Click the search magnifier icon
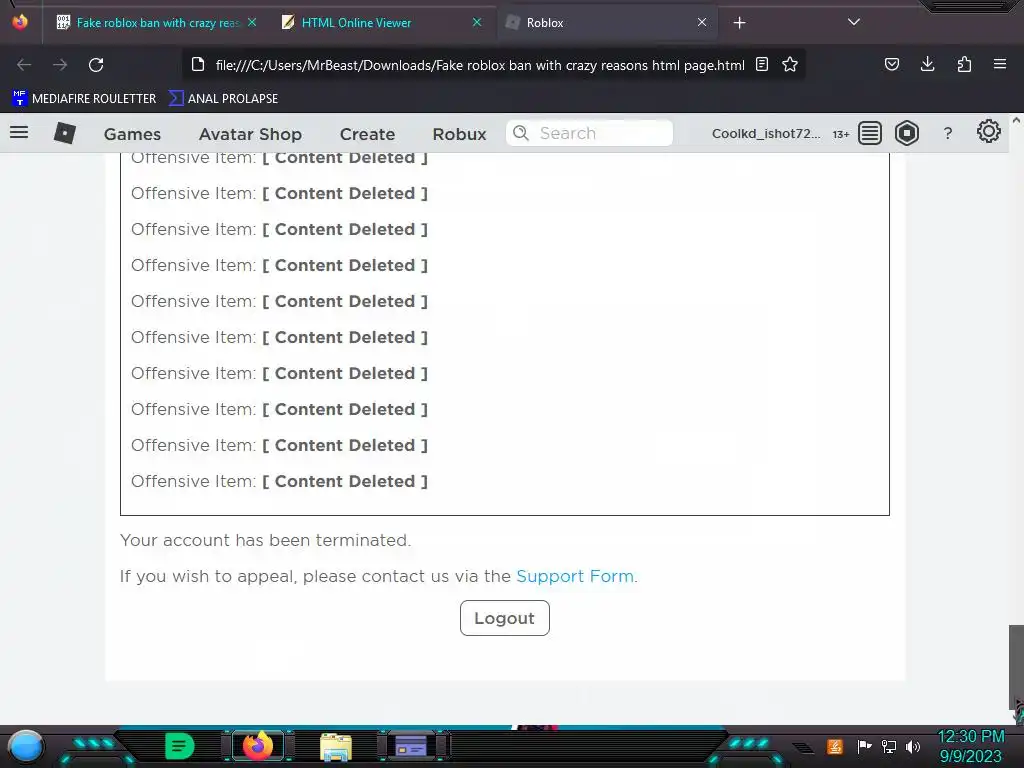1024x768 pixels. (520, 133)
